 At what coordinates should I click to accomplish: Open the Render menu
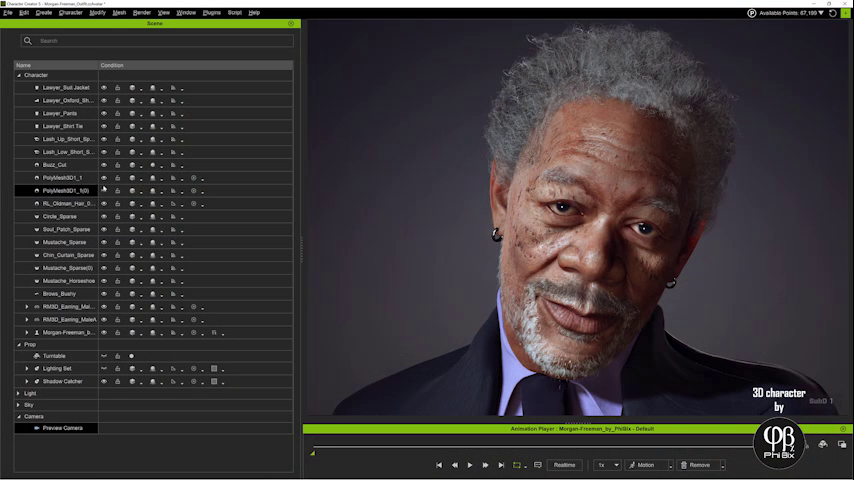(142, 13)
